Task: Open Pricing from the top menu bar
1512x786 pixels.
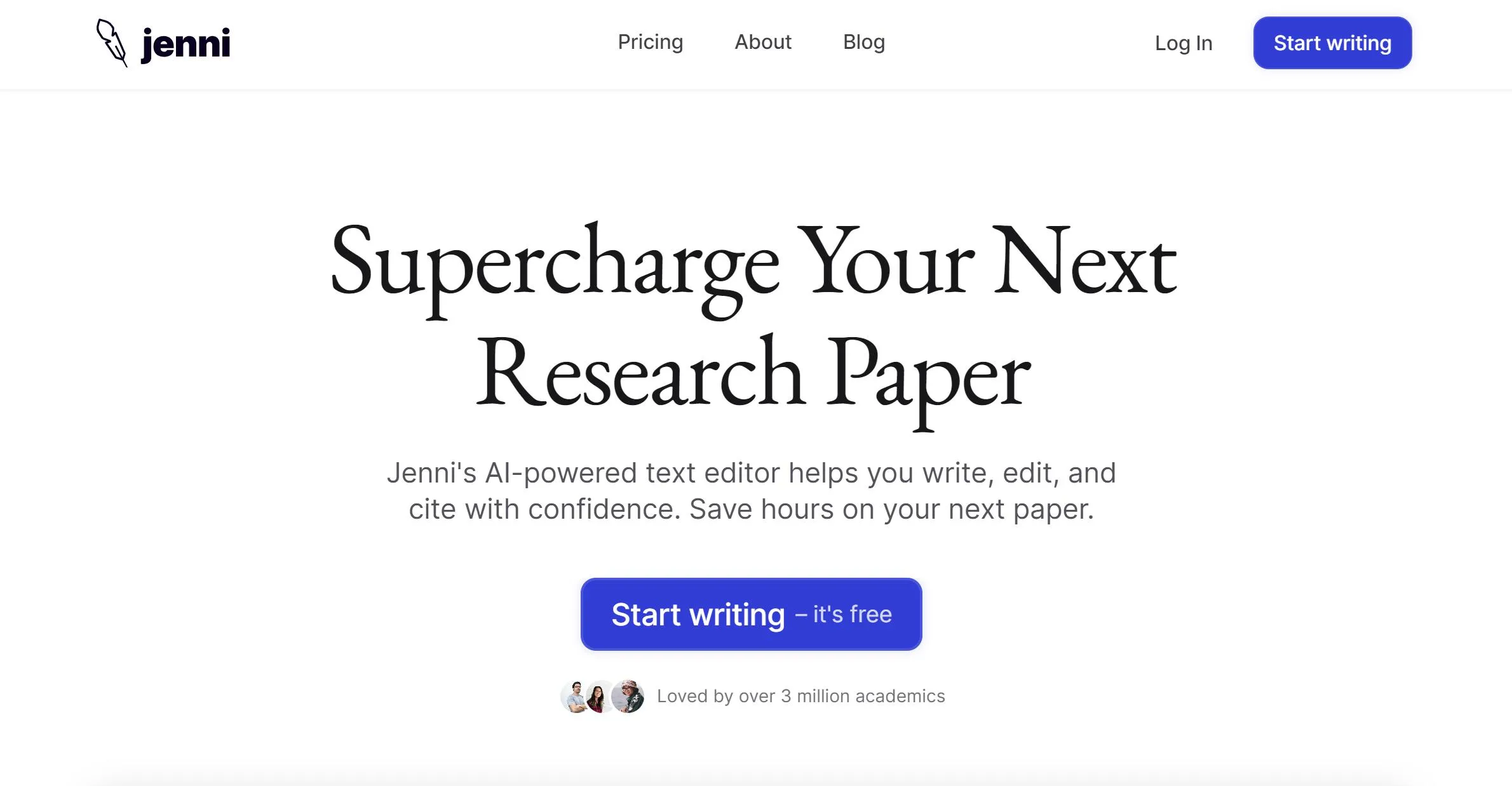Action: [x=651, y=42]
